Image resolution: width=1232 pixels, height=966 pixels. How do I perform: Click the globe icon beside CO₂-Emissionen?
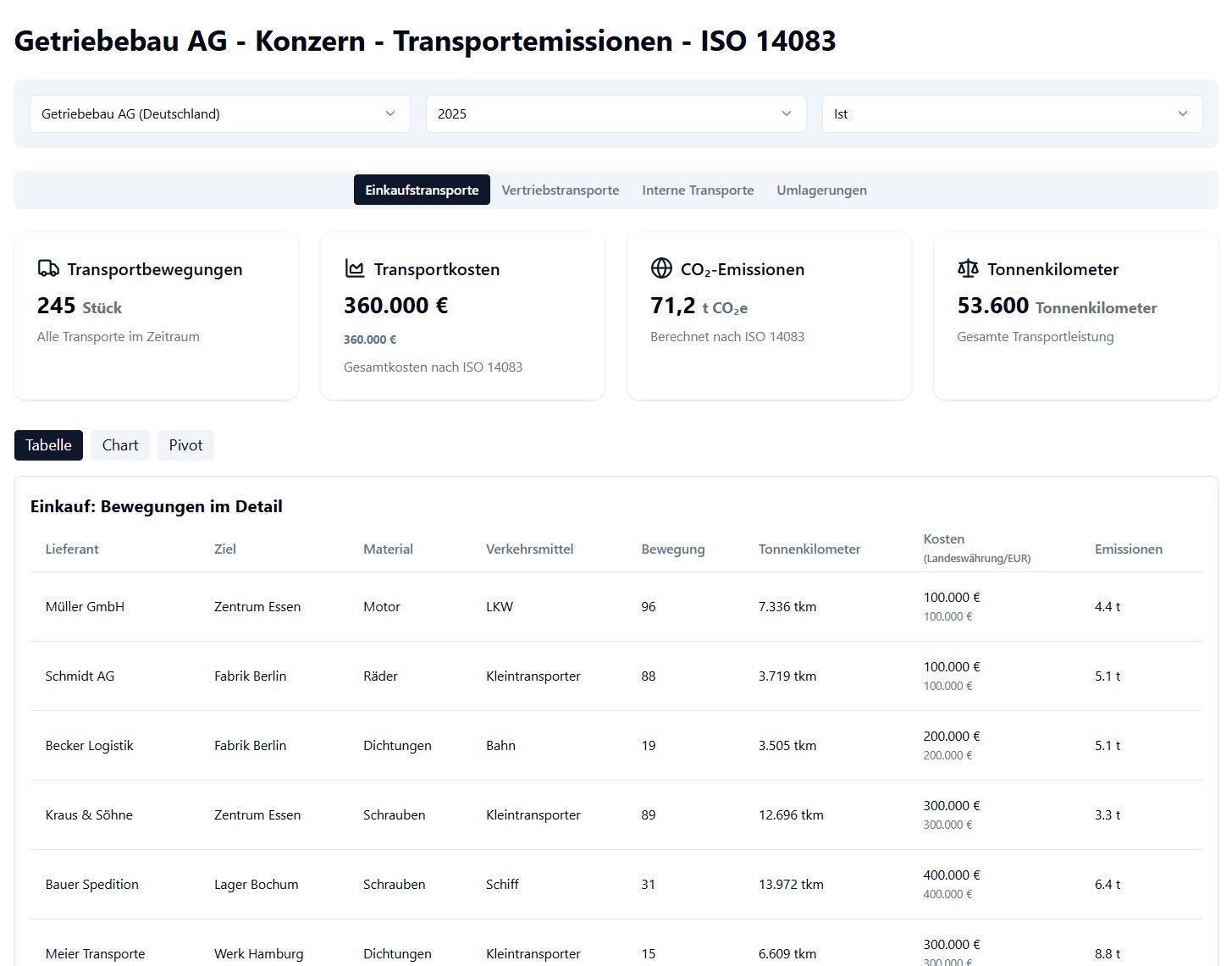tap(661, 268)
